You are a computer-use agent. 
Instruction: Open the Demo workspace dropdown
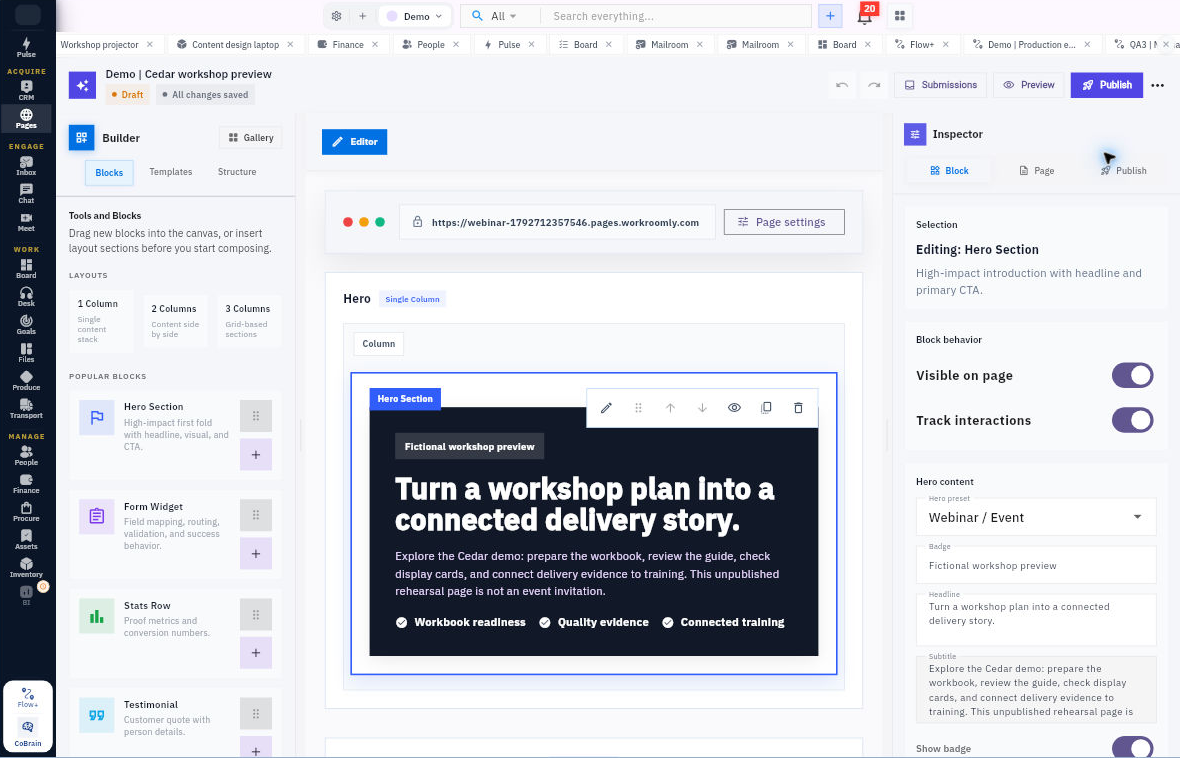click(x=415, y=16)
